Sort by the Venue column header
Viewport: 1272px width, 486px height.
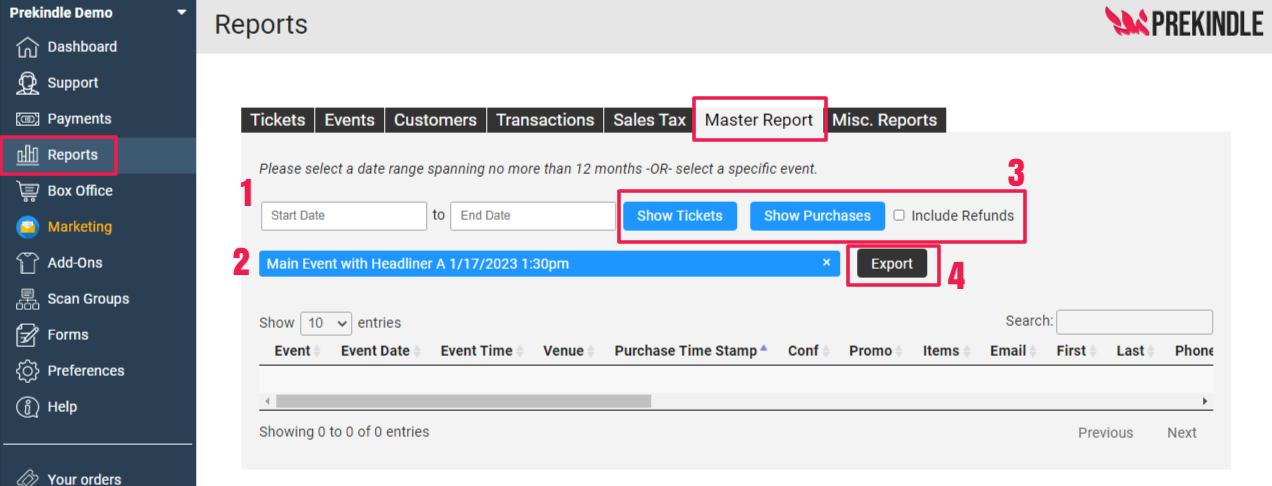tap(568, 351)
